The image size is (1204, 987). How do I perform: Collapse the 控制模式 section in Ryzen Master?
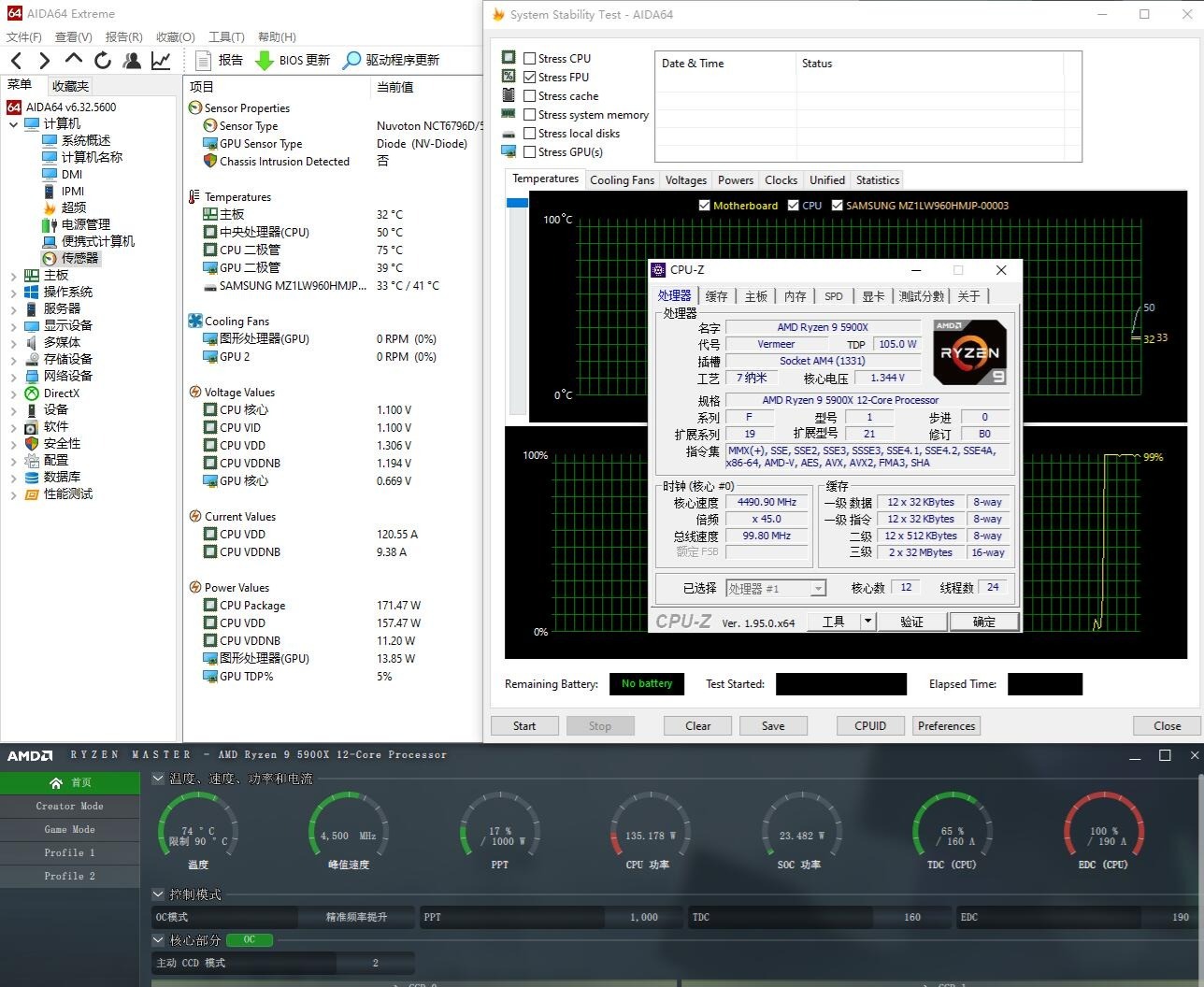click(x=158, y=895)
